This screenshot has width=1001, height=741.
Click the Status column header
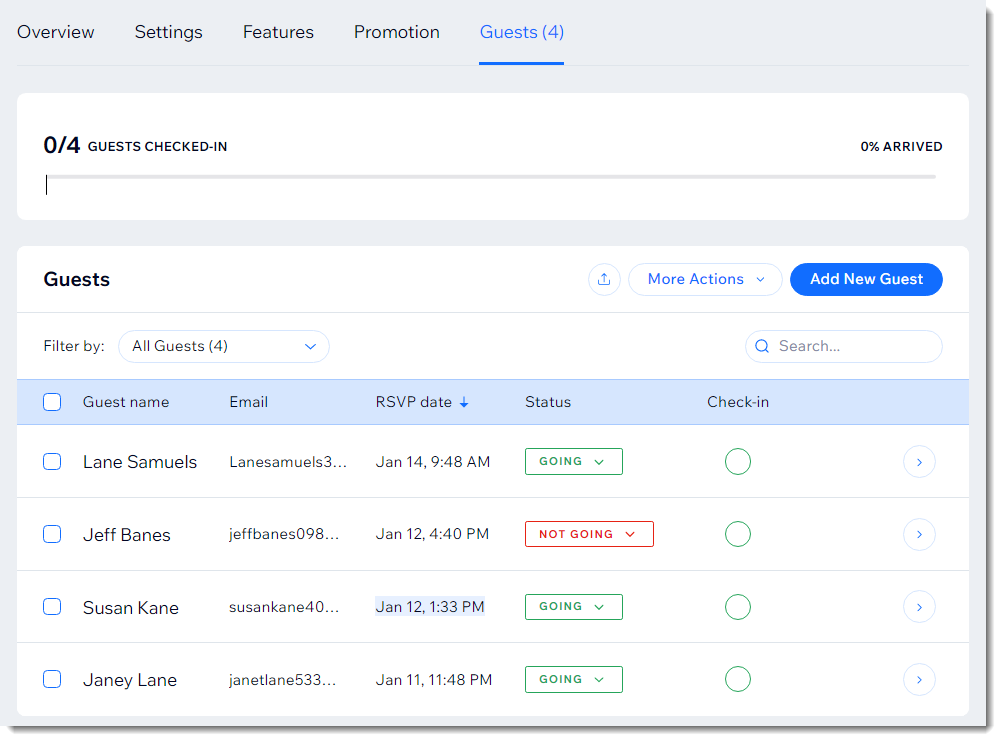point(548,402)
